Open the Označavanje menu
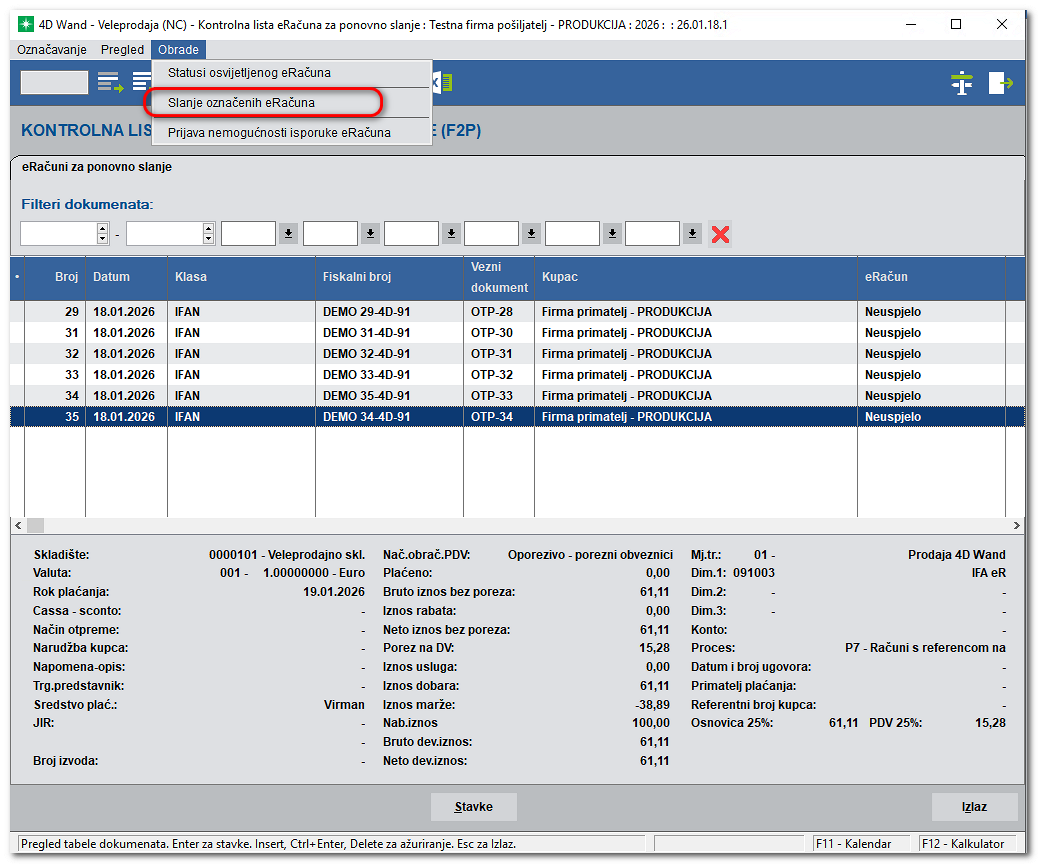 [x=52, y=50]
